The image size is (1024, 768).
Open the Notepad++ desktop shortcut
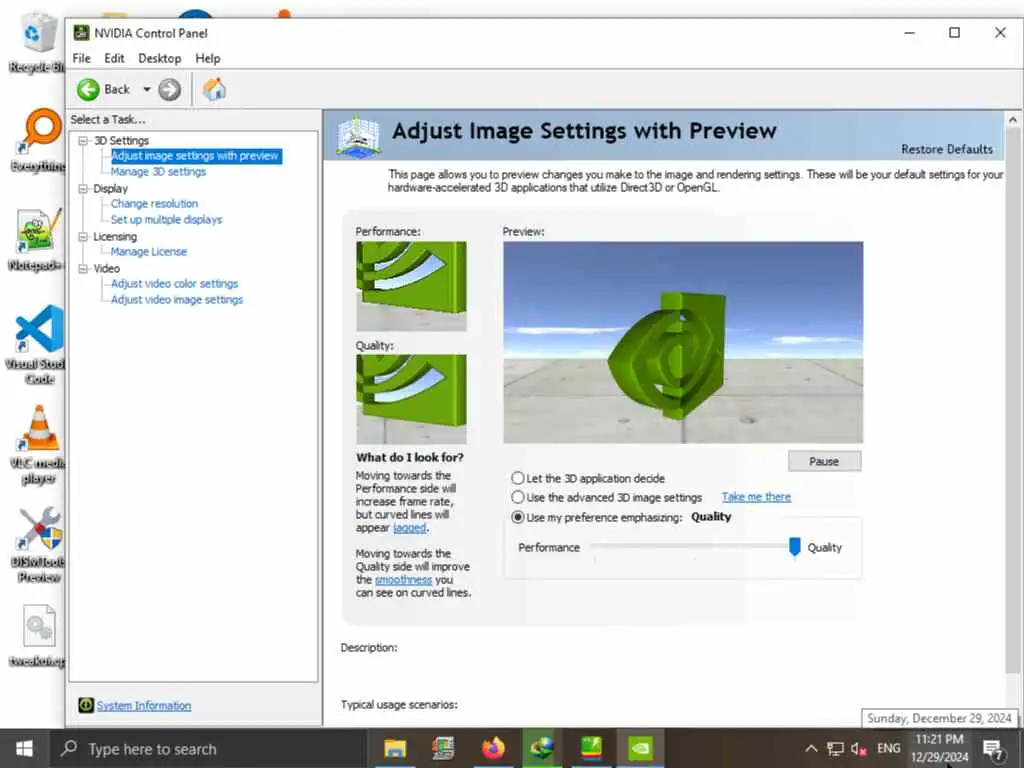tap(38, 240)
